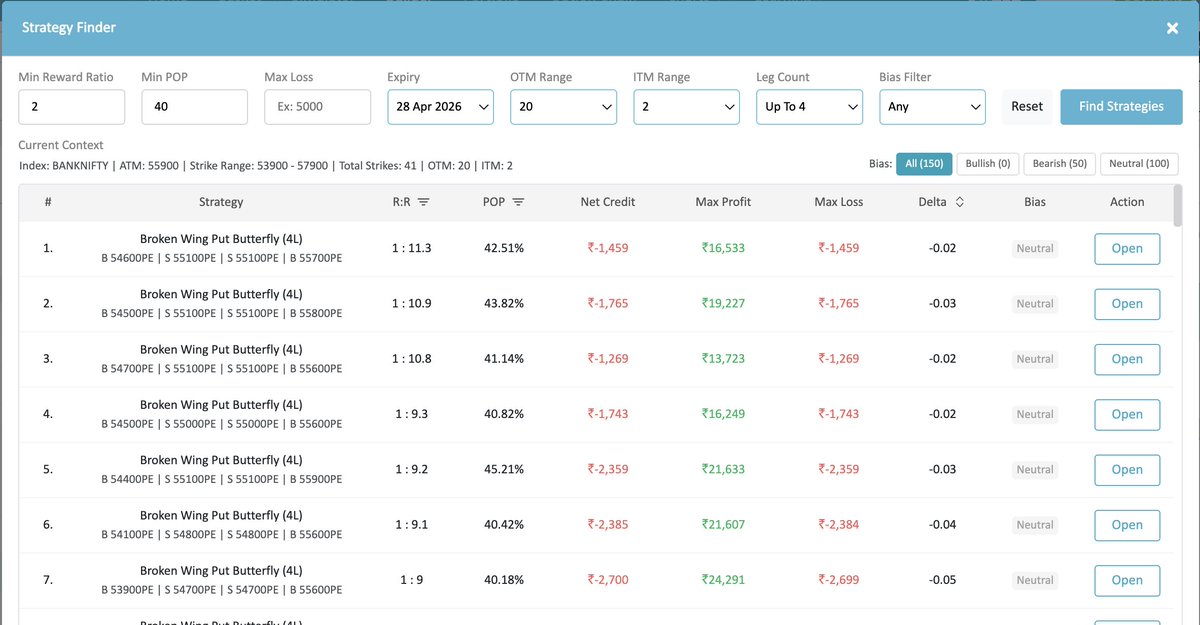Open strategy row 7 with 40.18% POP
This screenshot has height=625, width=1200.
tap(1127, 580)
